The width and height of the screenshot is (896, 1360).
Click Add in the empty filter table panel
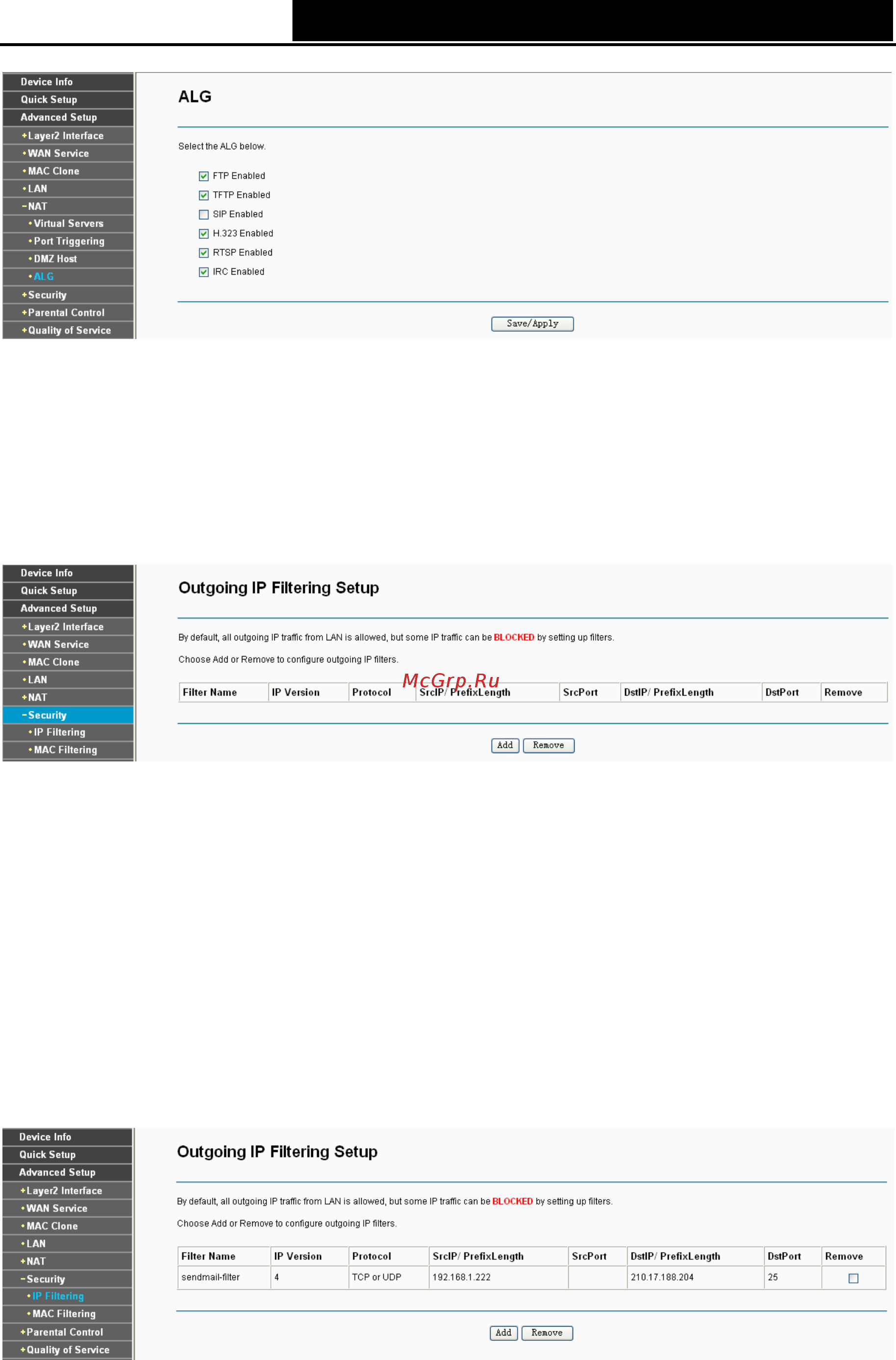[x=505, y=745]
